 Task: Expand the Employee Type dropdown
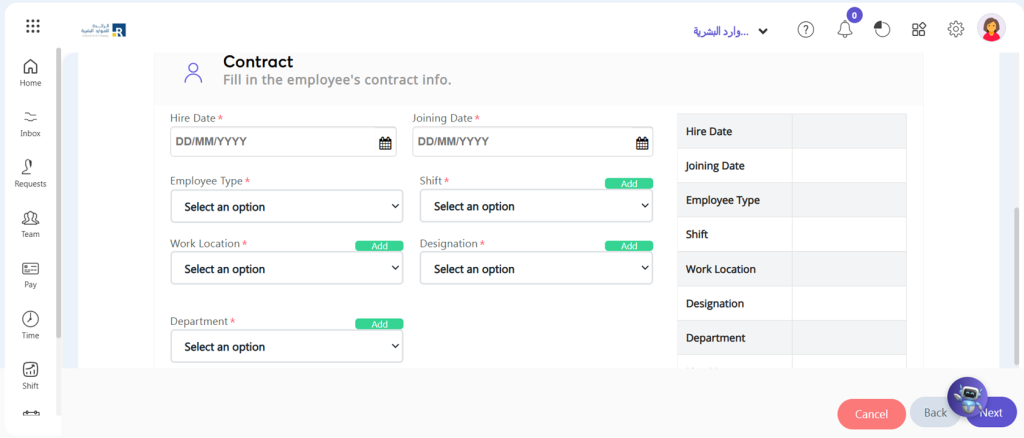point(287,206)
